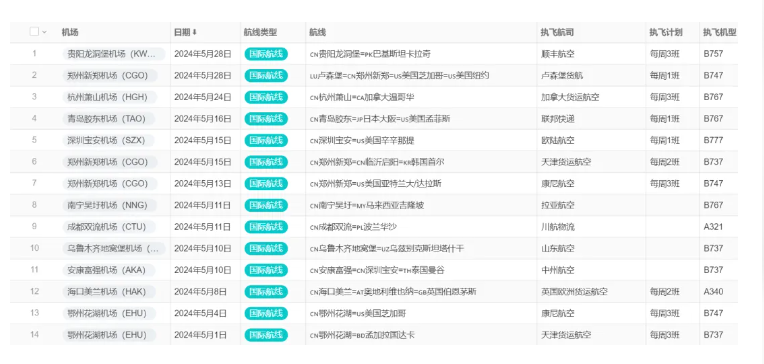The height and width of the screenshot is (364, 764).
Task: Open the 海口美兰机场 (HAK) airport tag
Action: (x=109, y=292)
